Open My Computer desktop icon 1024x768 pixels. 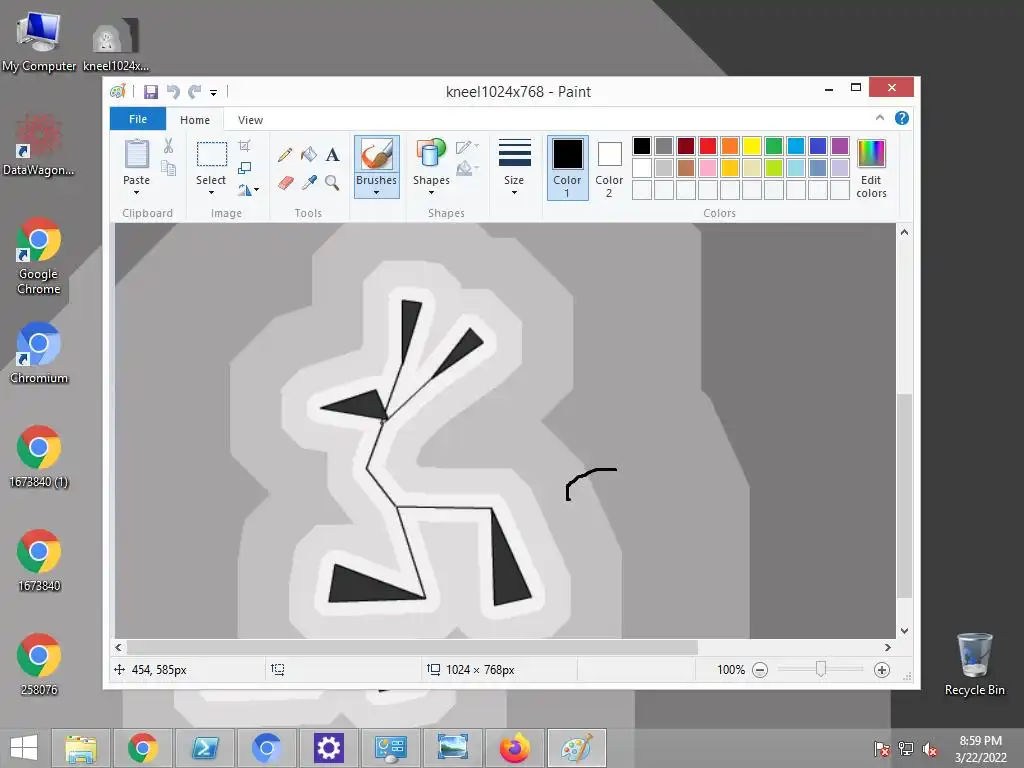(39, 41)
